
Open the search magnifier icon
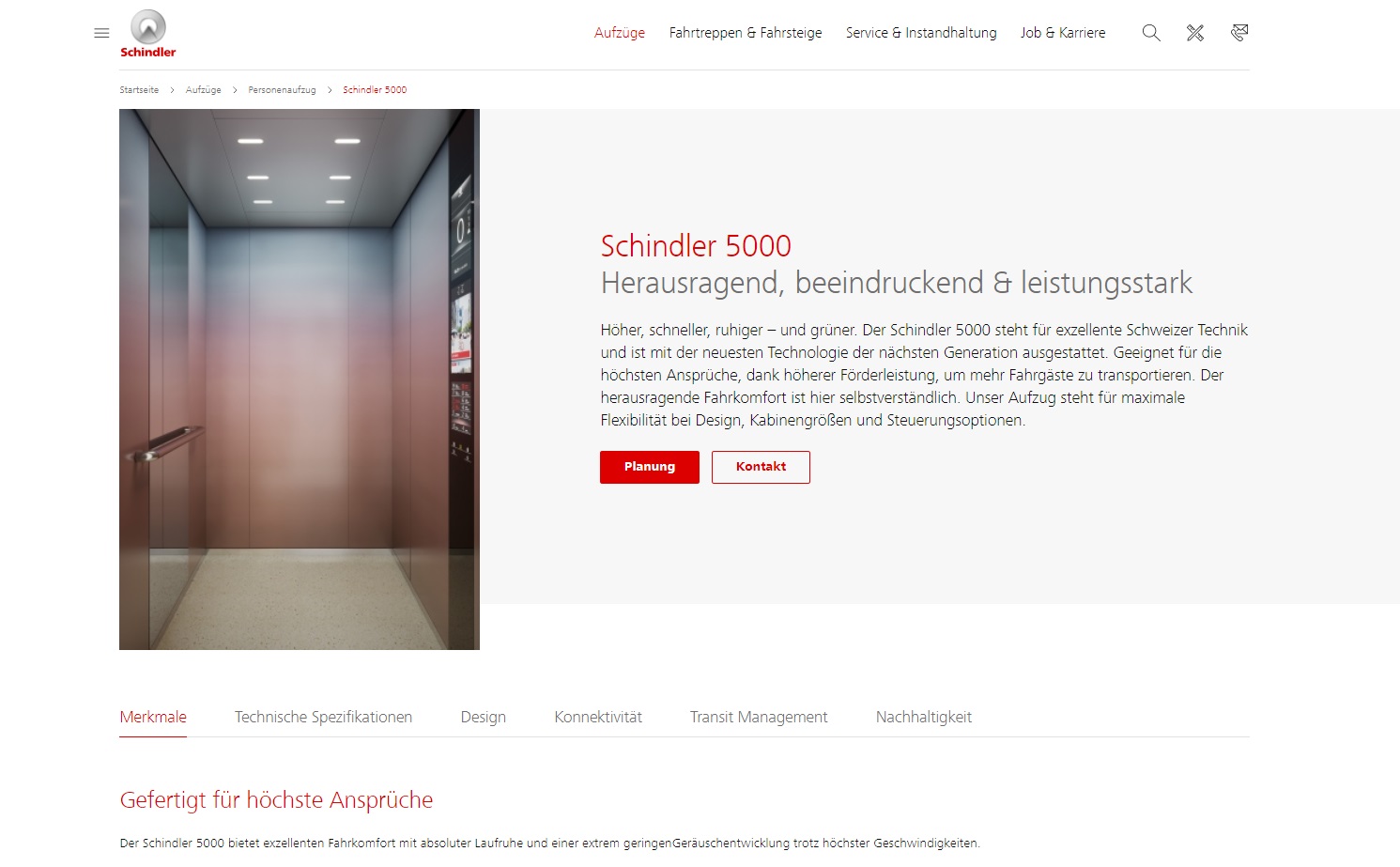click(1151, 33)
